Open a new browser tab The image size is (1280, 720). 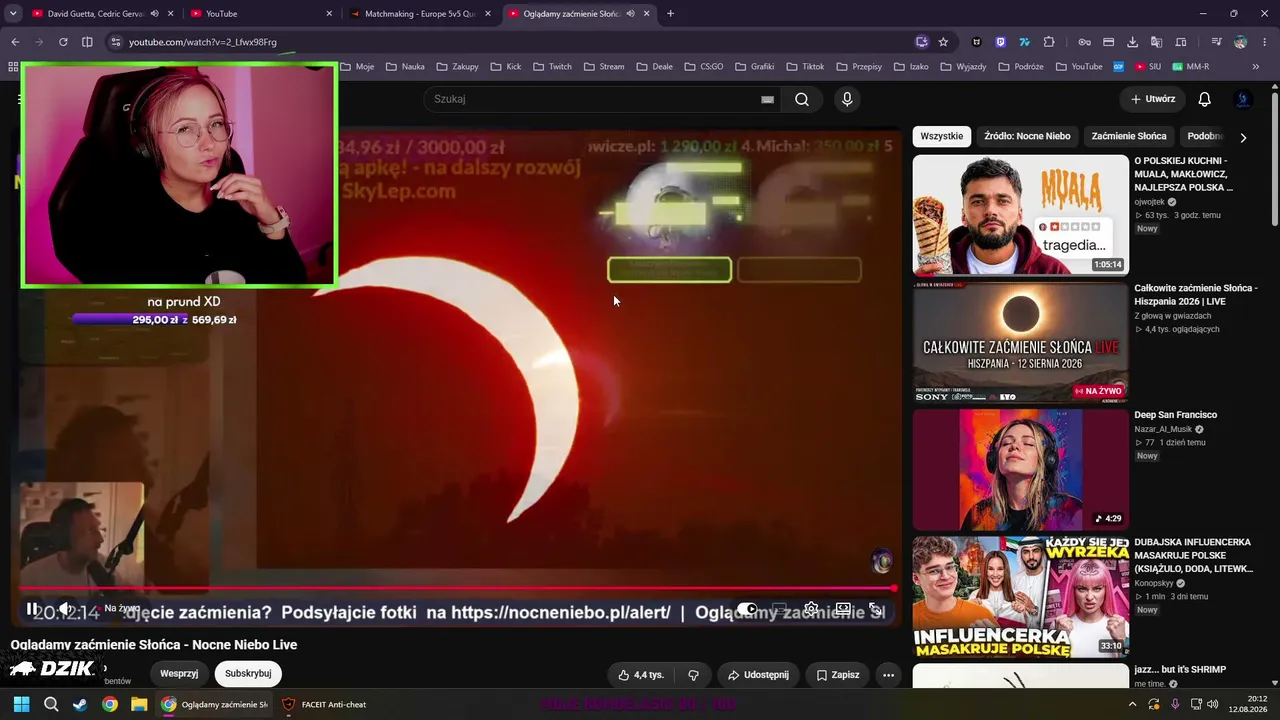[670, 14]
